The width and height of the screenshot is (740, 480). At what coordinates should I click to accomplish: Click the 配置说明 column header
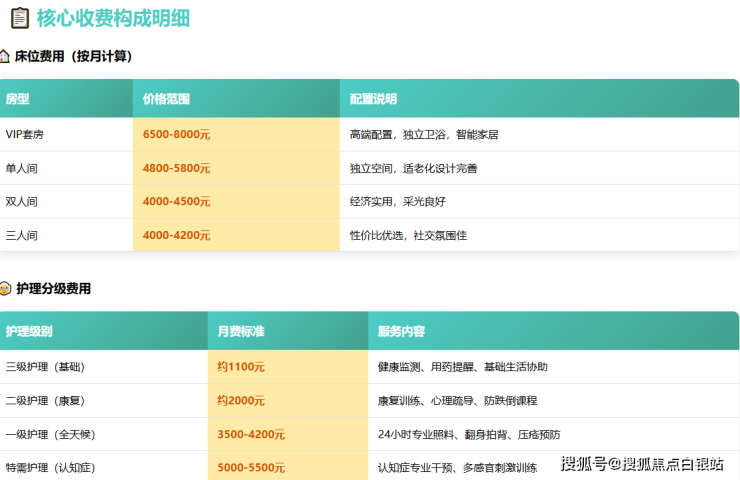373,99
